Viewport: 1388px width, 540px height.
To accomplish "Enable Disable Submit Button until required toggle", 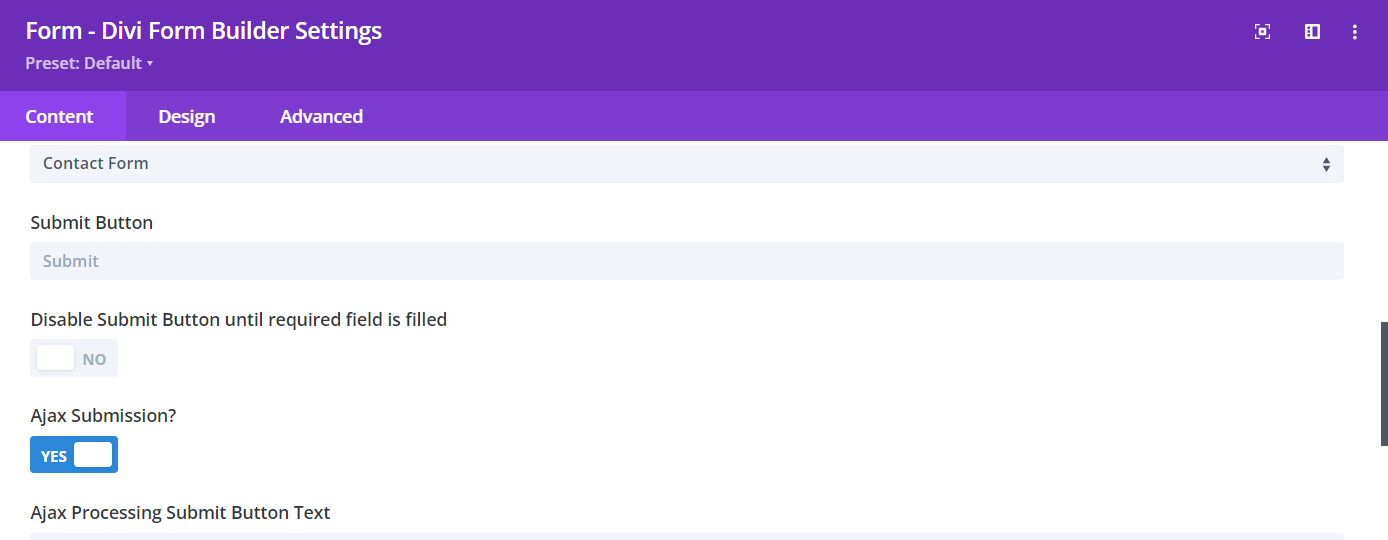I will tap(74, 358).
